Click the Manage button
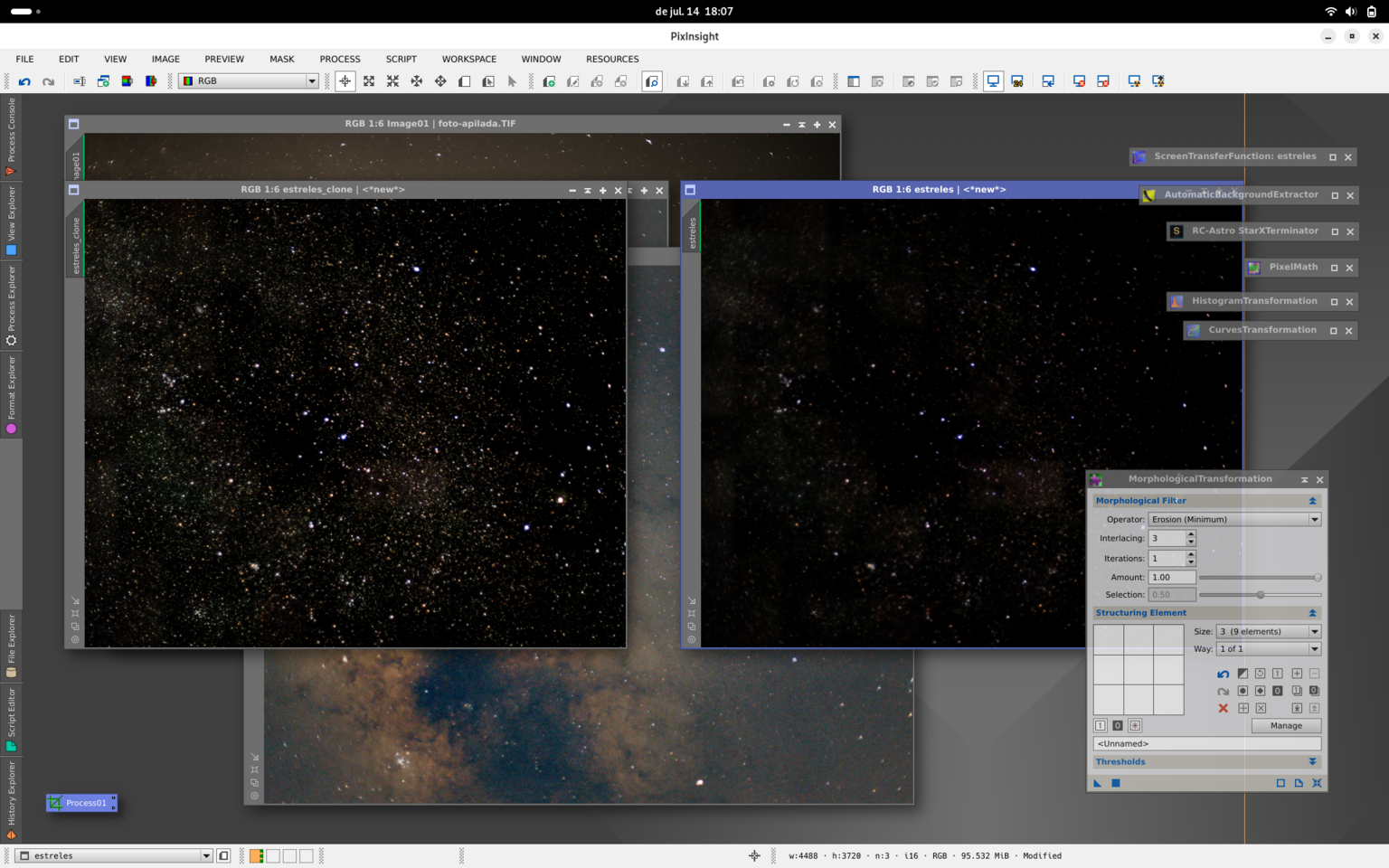The width and height of the screenshot is (1389, 868). [x=1286, y=725]
